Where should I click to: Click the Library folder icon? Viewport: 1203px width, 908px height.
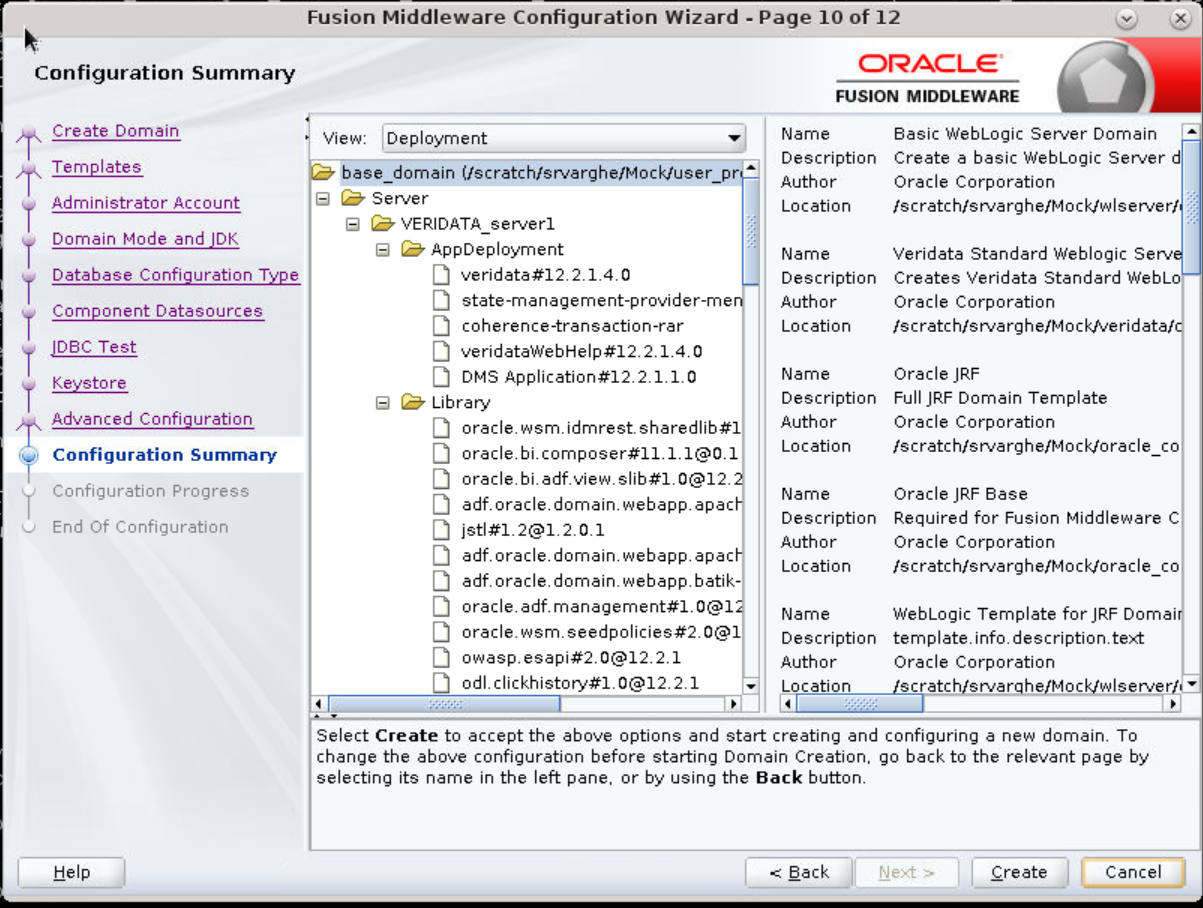pyautogui.click(x=412, y=402)
